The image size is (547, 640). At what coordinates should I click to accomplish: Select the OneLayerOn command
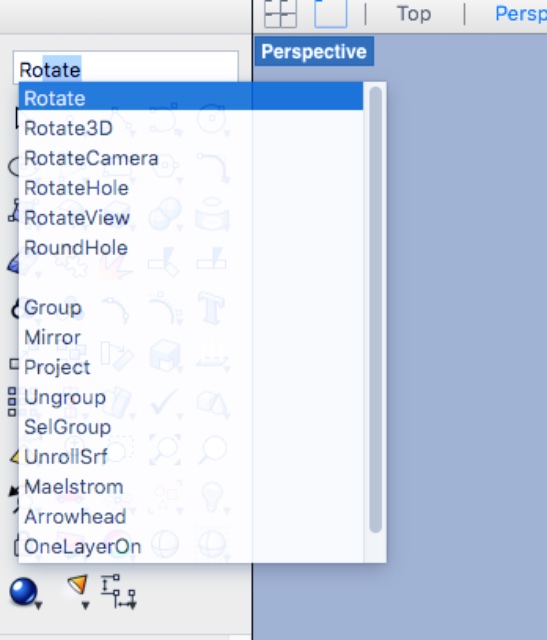(191, 546)
